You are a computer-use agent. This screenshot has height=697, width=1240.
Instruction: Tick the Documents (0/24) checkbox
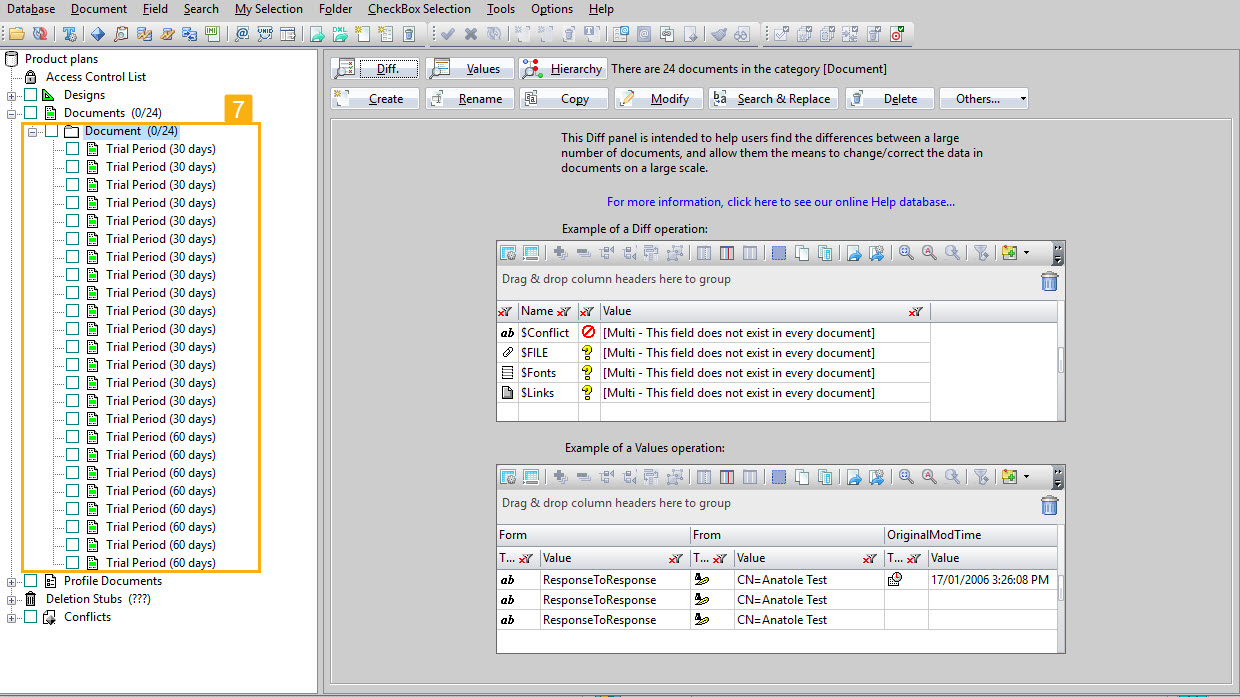pos(31,113)
